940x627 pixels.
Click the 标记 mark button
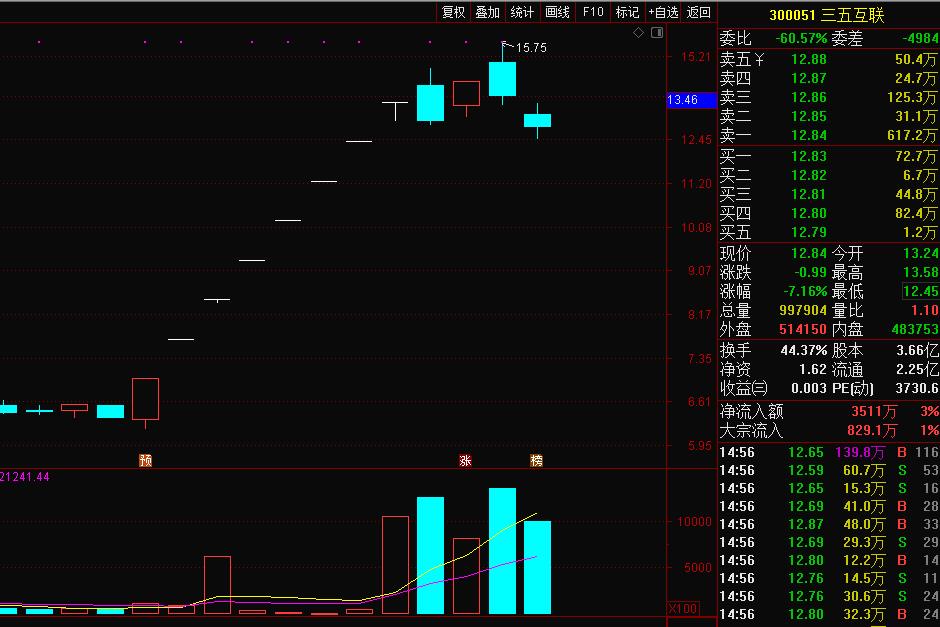click(x=627, y=12)
